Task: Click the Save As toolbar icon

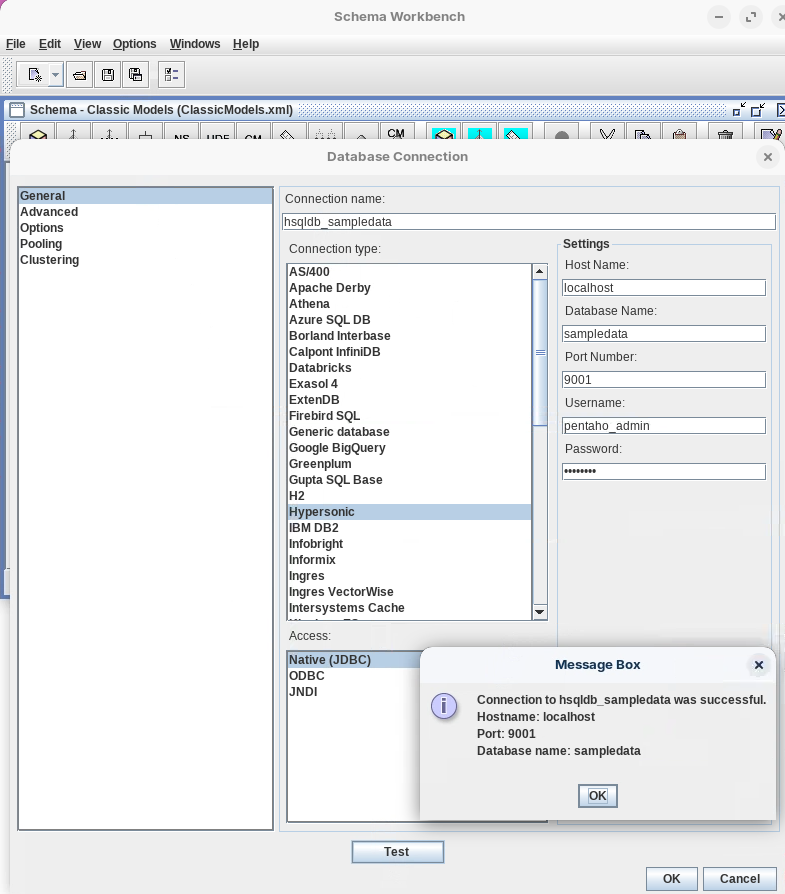Action: 136,75
